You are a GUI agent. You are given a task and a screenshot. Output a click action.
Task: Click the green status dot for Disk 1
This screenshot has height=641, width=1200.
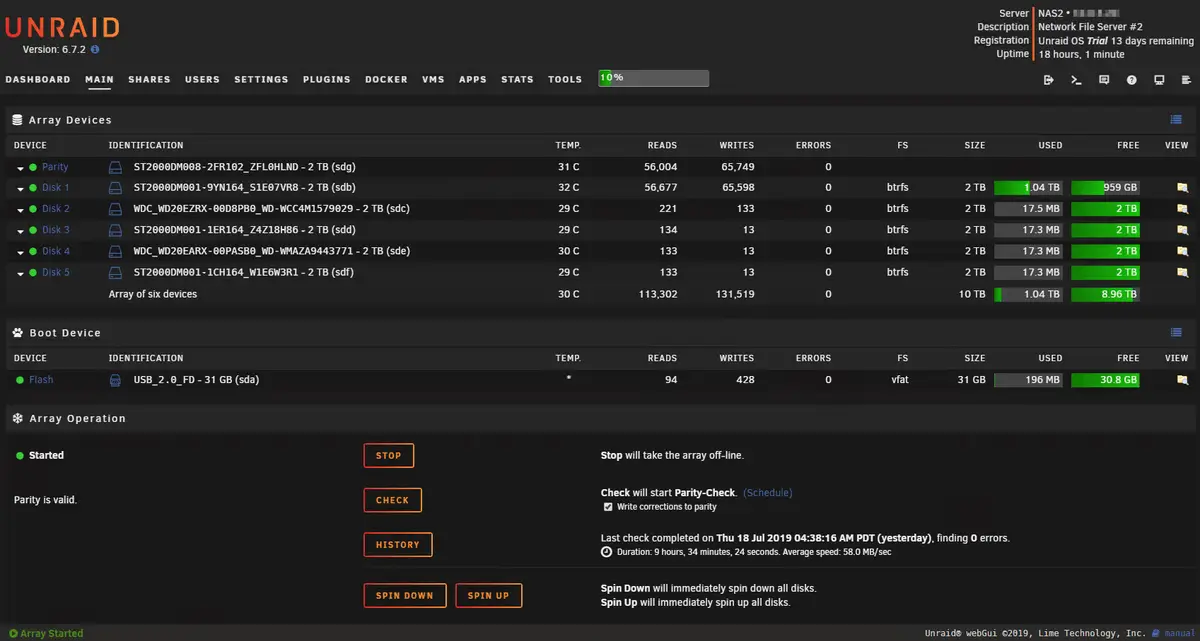tap(33, 188)
